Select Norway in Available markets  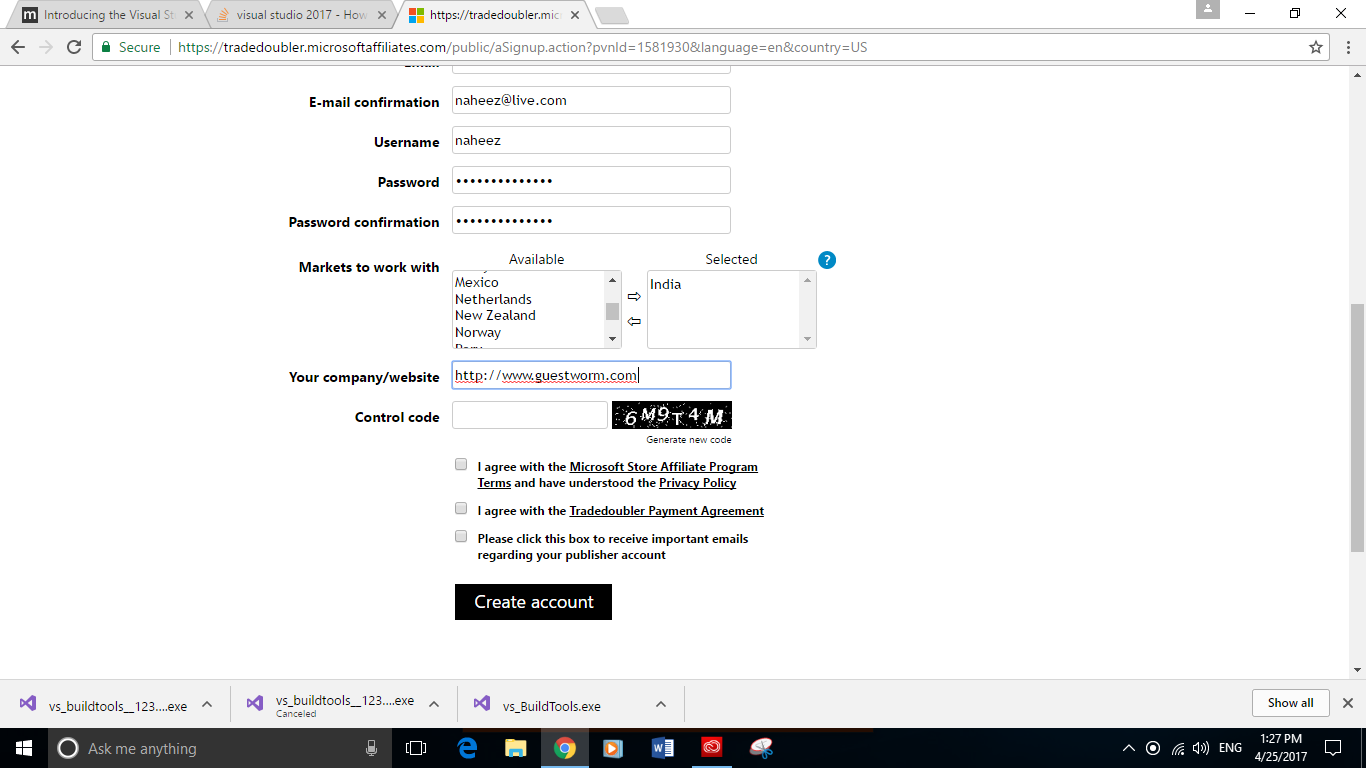tap(478, 332)
